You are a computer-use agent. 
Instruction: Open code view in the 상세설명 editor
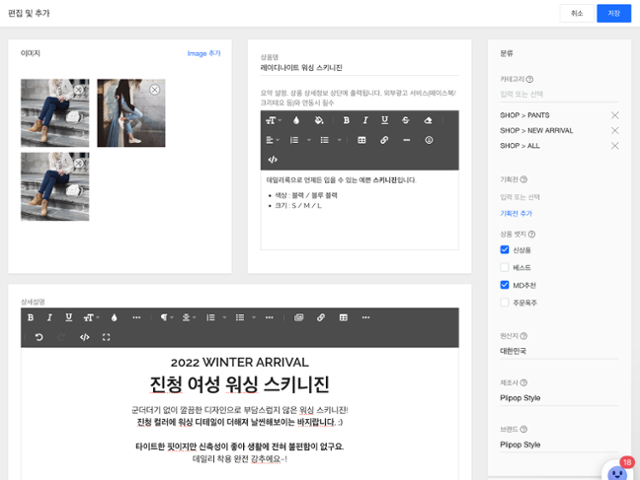coord(84,337)
